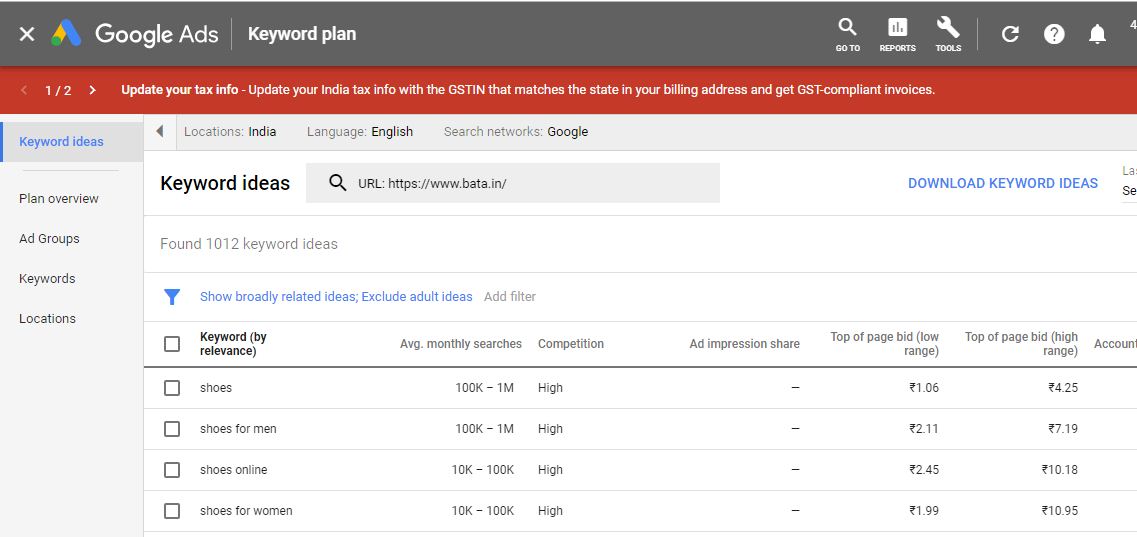Screen dimensions: 1137x537
Task: Go to previous notification banner arrow
Action: (24, 90)
